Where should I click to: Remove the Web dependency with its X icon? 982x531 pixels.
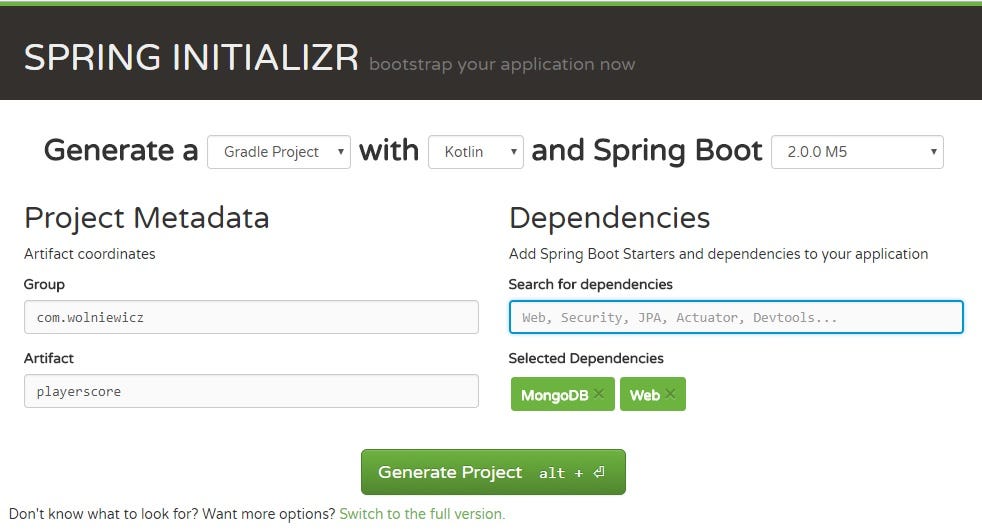[x=670, y=394]
